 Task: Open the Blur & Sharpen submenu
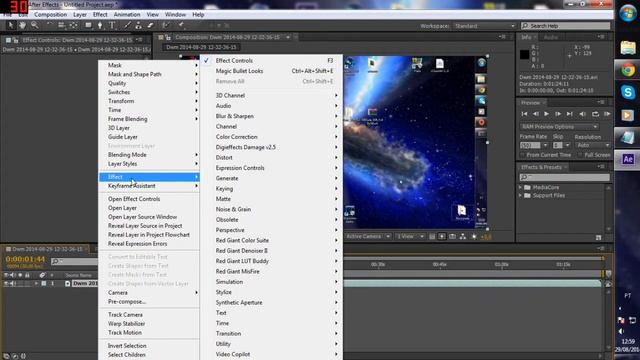pyautogui.click(x=271, y=116)
